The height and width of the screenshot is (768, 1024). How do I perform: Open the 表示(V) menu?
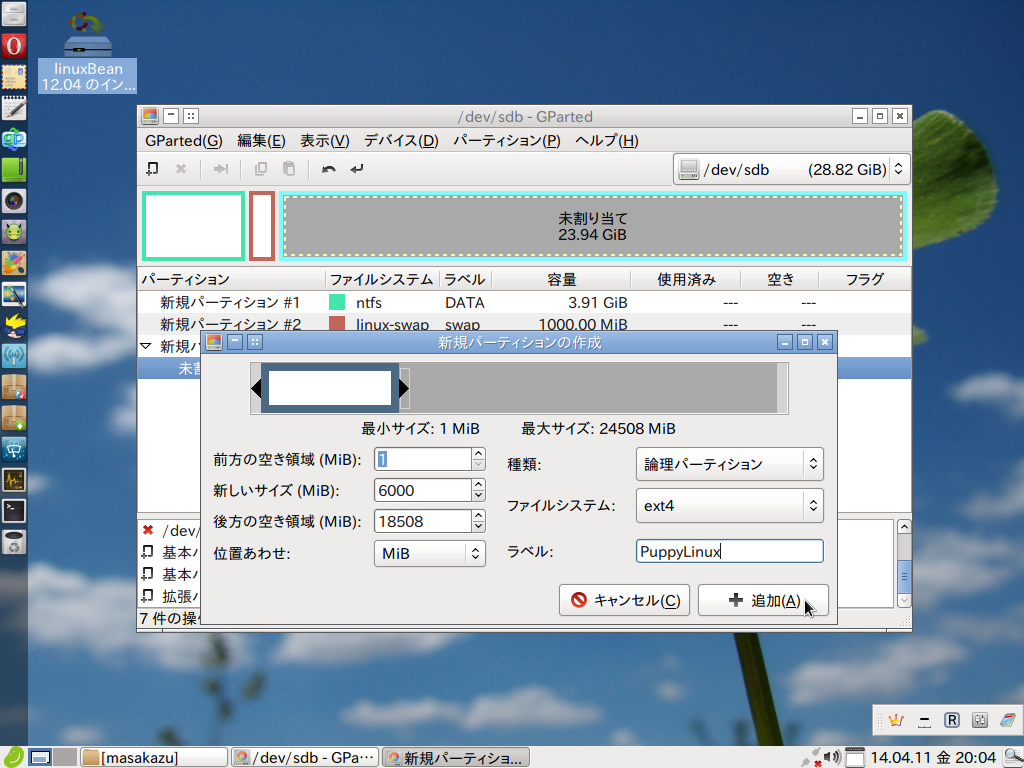click(x=325, y=140)
